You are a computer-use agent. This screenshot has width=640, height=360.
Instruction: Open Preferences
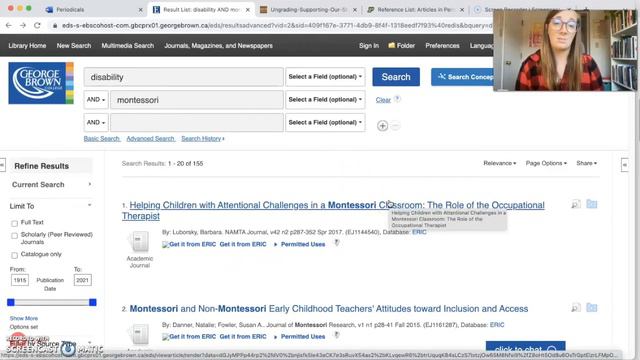pyautogui.click(x=442, y=46)
